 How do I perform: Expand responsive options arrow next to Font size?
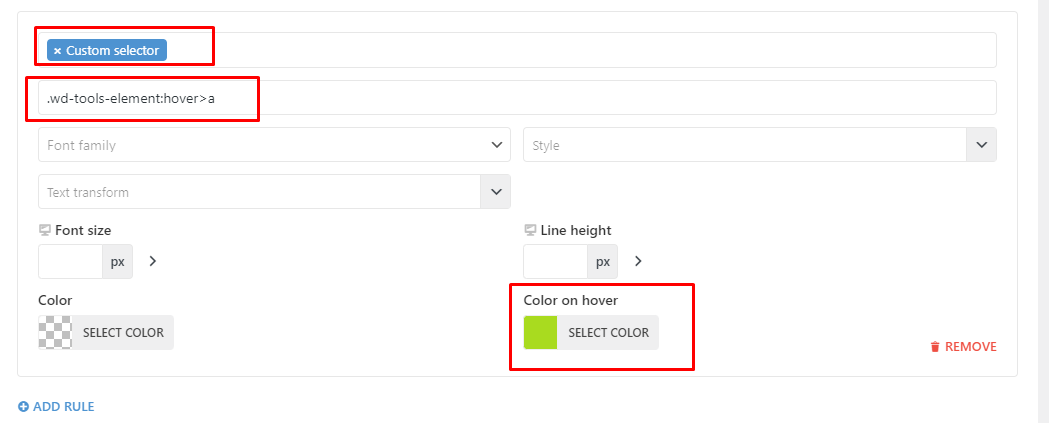click(153, 261)
